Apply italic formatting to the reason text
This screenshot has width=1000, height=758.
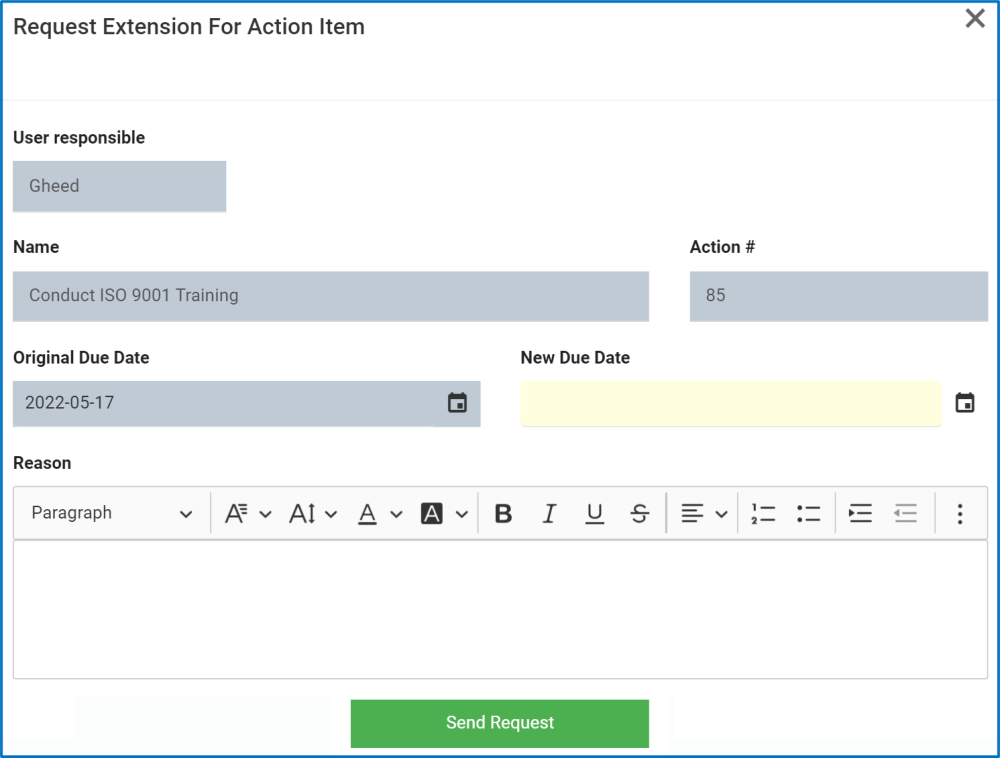(x=549, y=513)
